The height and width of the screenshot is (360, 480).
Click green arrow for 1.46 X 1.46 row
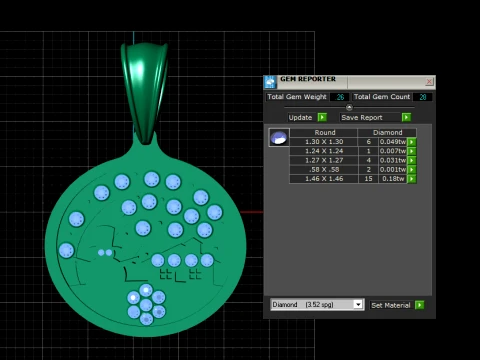point(412,179)
